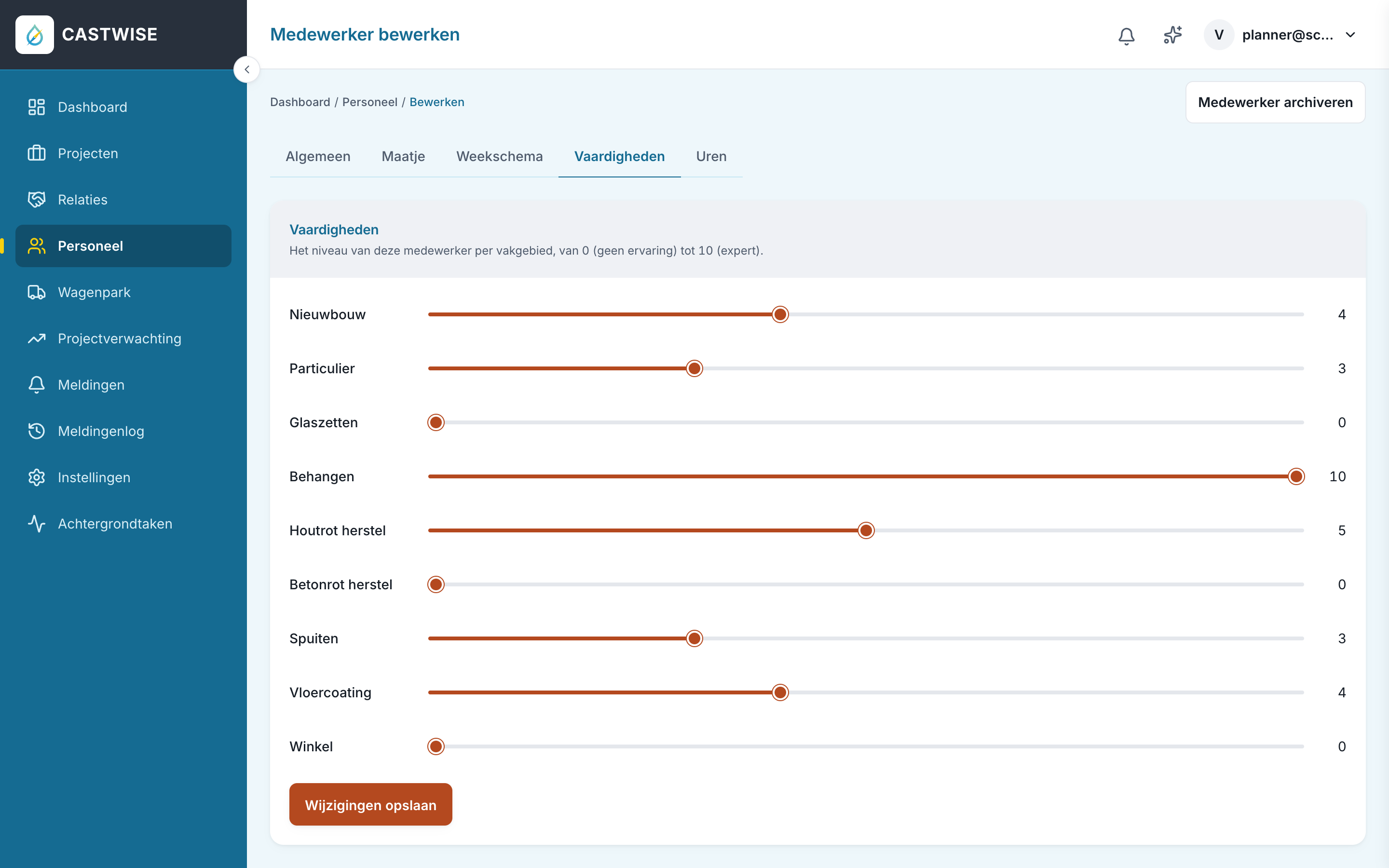This screenshot has height=868, width=1389.
Task: Click the Houtrot herstel value 5
Action: (1341, 530)
